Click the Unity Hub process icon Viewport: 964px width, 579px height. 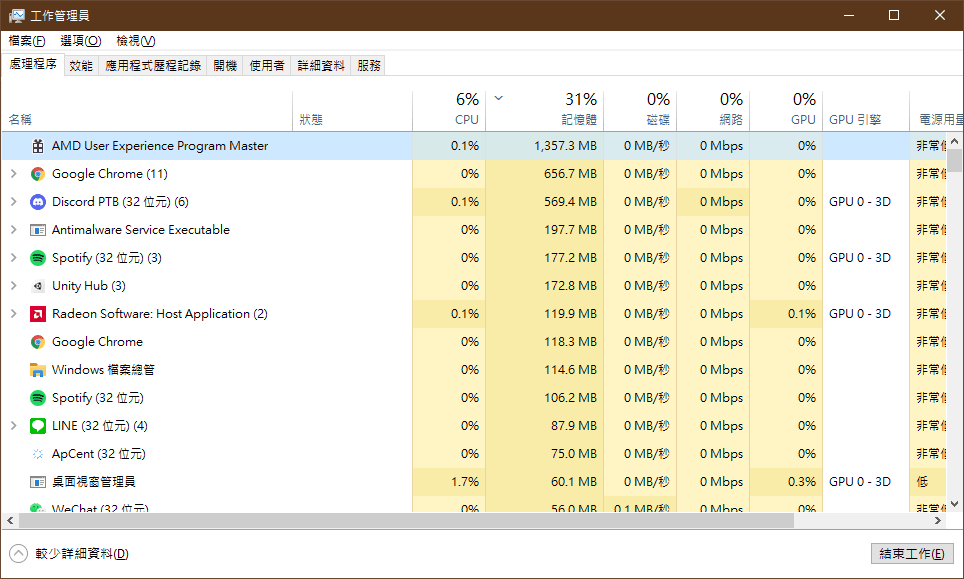[38, 286]
